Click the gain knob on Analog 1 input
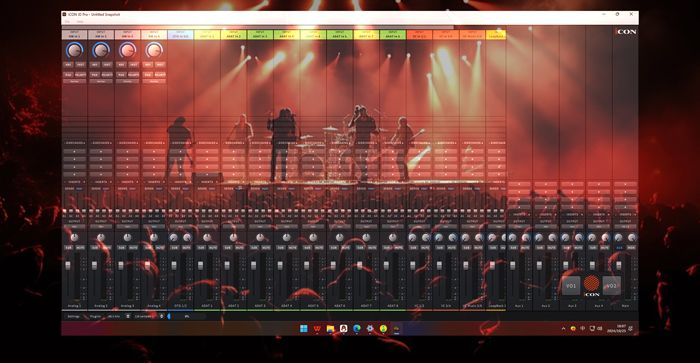 74,50
